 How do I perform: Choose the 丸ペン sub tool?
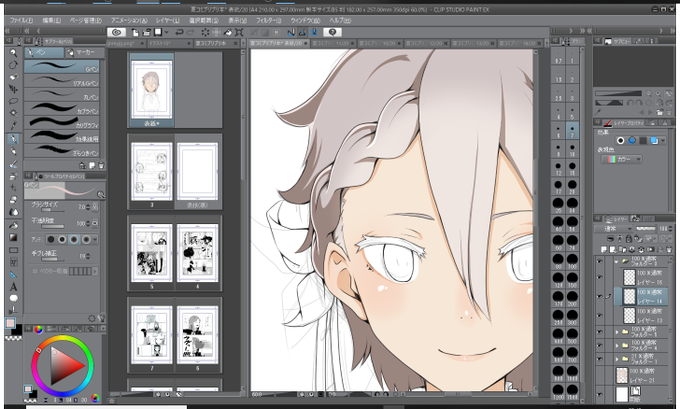[x=62, y=95]
